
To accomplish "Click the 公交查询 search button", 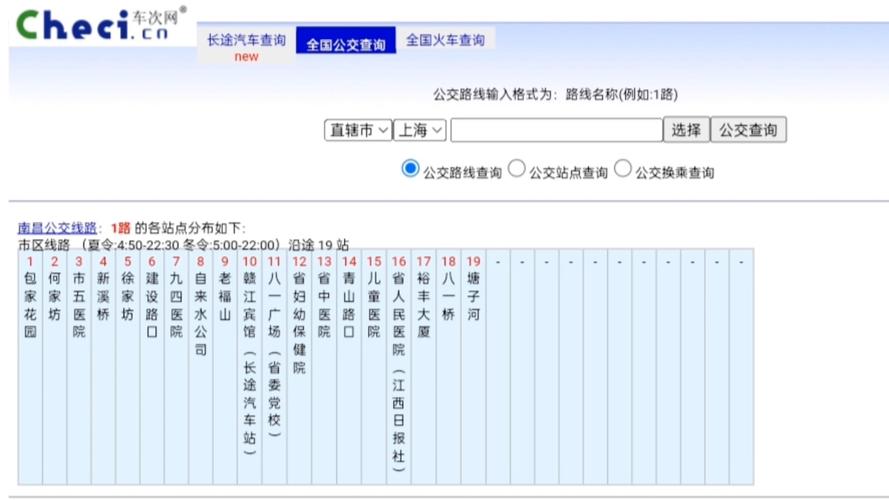I will coord(748,130).
